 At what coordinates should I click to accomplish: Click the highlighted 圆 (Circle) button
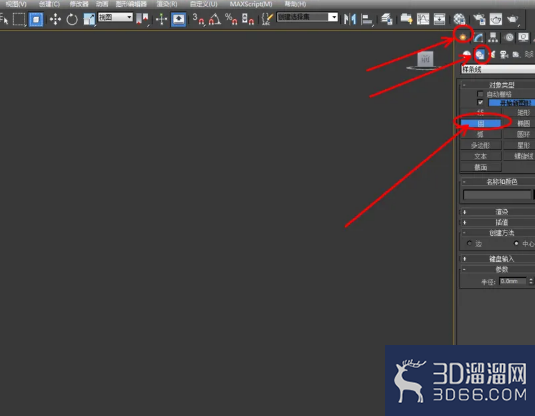[x=481, y=123]
